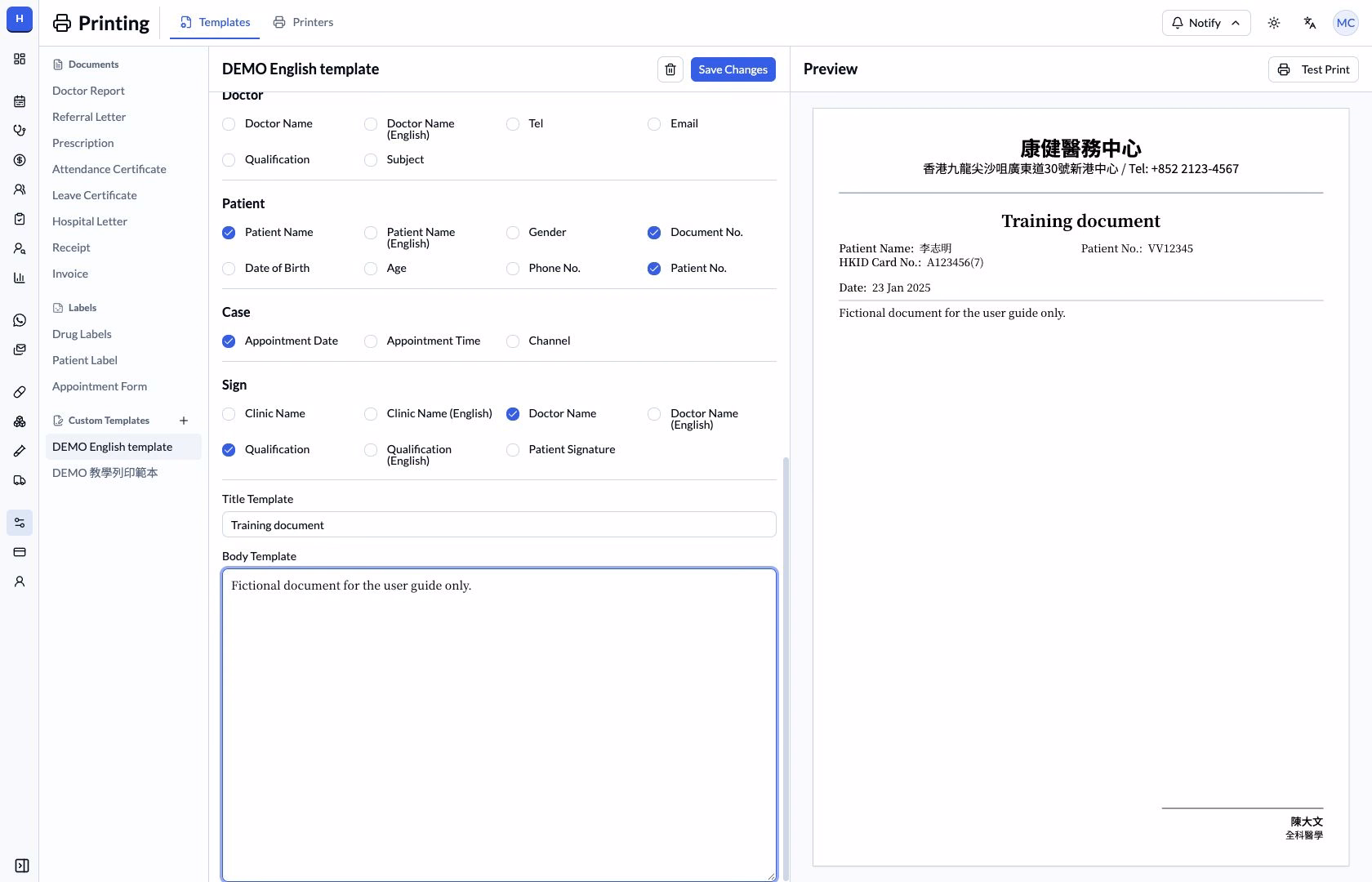
Task: Open the delivery truck icon in sidebar
Action: click(x=20, y=480)
